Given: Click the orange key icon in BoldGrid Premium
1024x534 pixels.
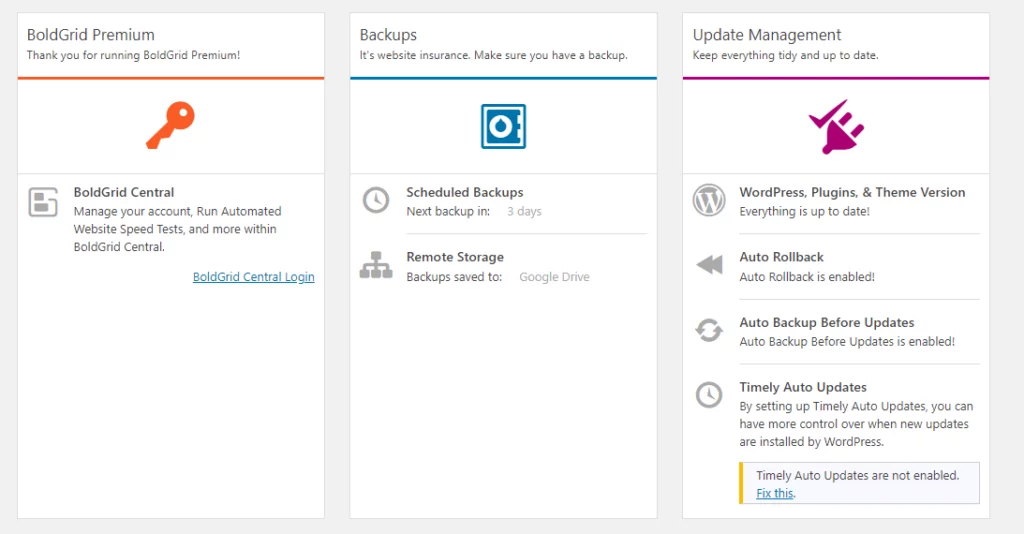Looking at the screenshot, I should pyautogui.click(x=170, y=125).
